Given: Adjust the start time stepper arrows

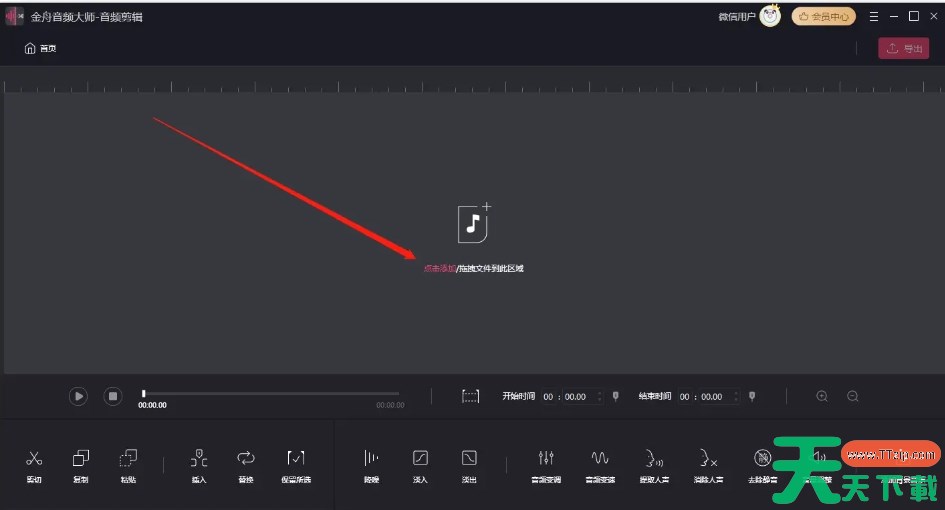Looking at the screenshot, I should 599,397.
